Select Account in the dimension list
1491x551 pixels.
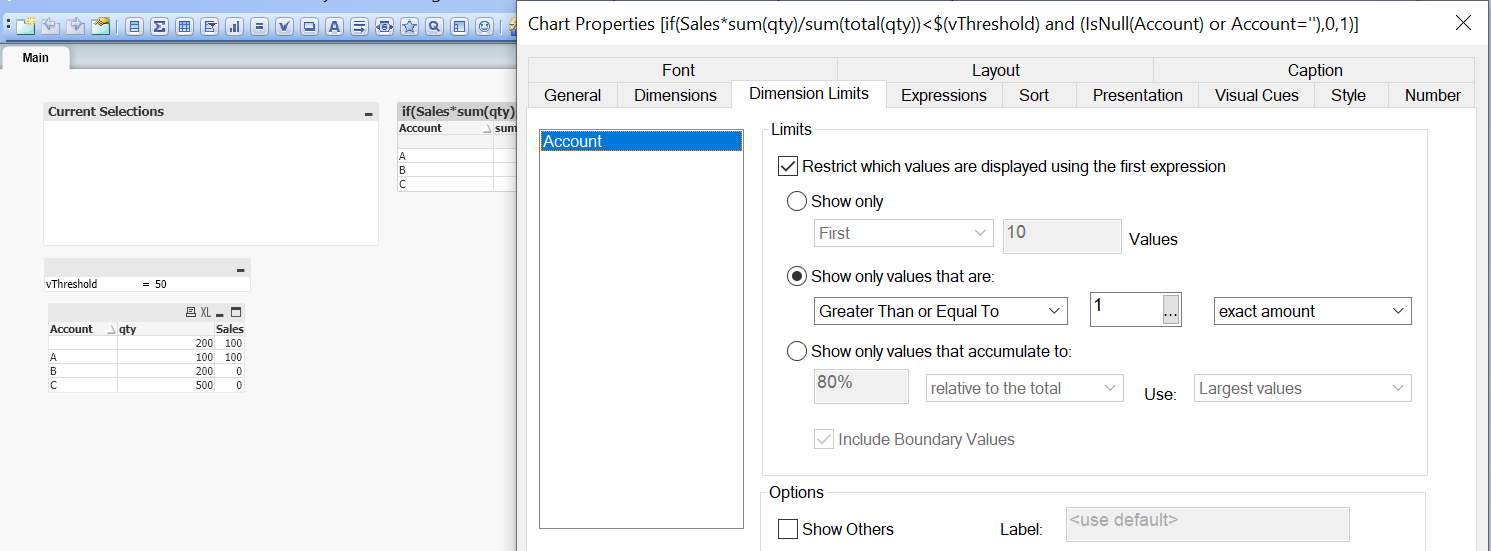(641, 141)
